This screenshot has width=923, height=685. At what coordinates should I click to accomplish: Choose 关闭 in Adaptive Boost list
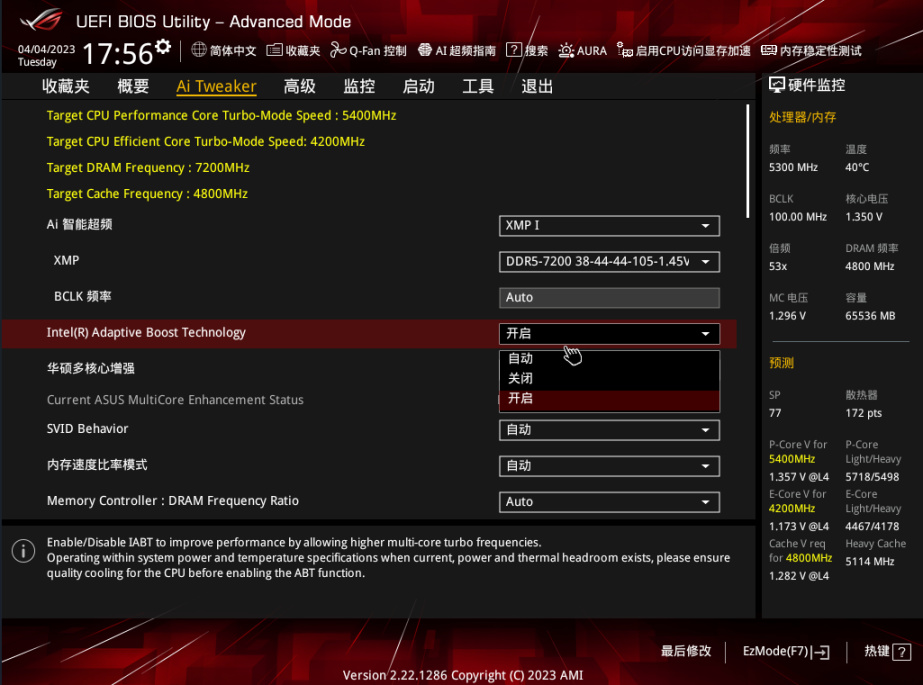click(x=609, y=378)
